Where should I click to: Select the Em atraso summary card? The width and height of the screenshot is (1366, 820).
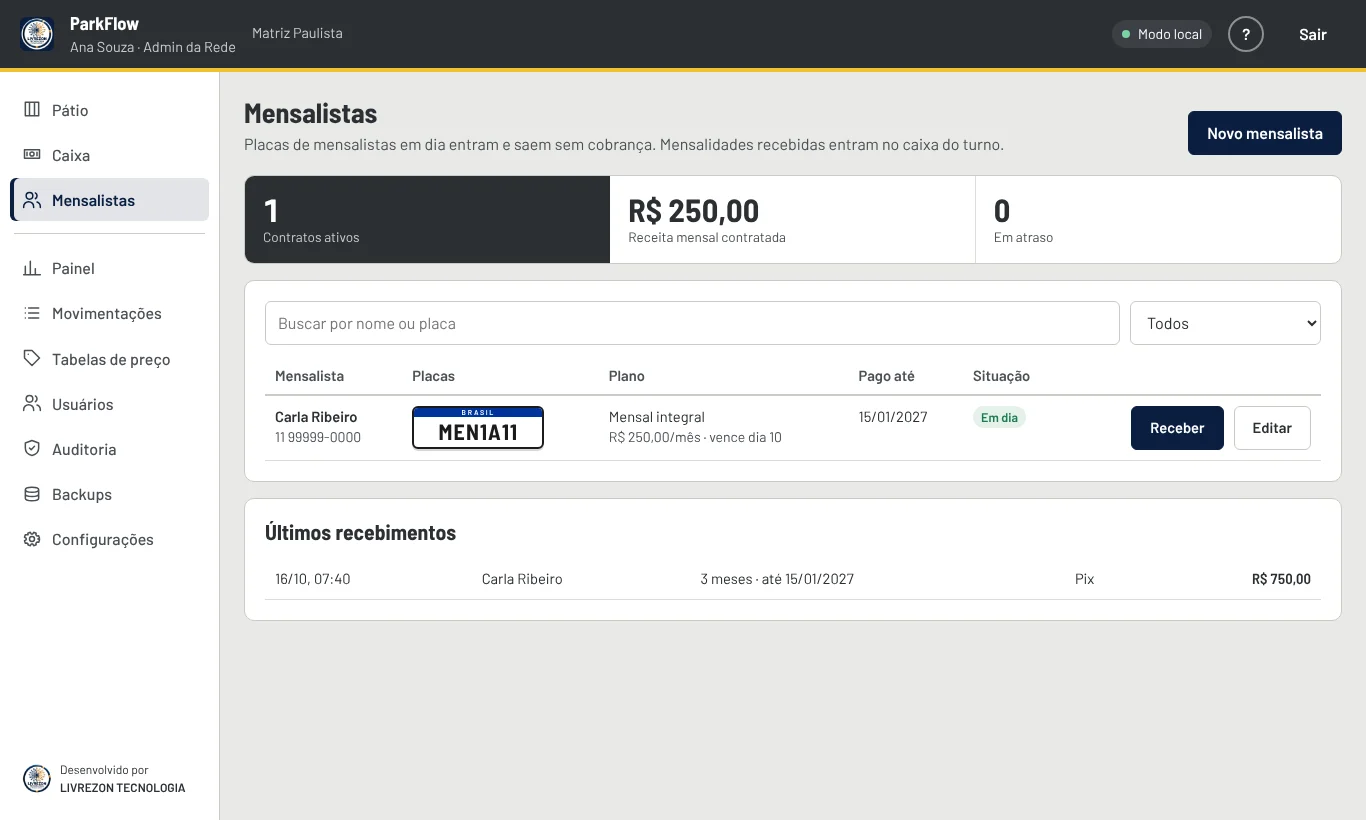pyautogui.click(x=1158, y=220)
